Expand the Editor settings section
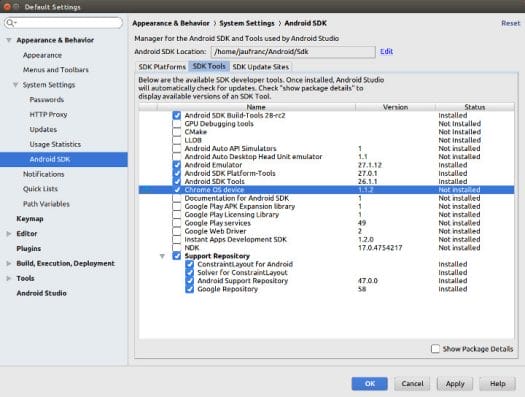The height and width of the screenshot is (397, 525). pos(9,234)
